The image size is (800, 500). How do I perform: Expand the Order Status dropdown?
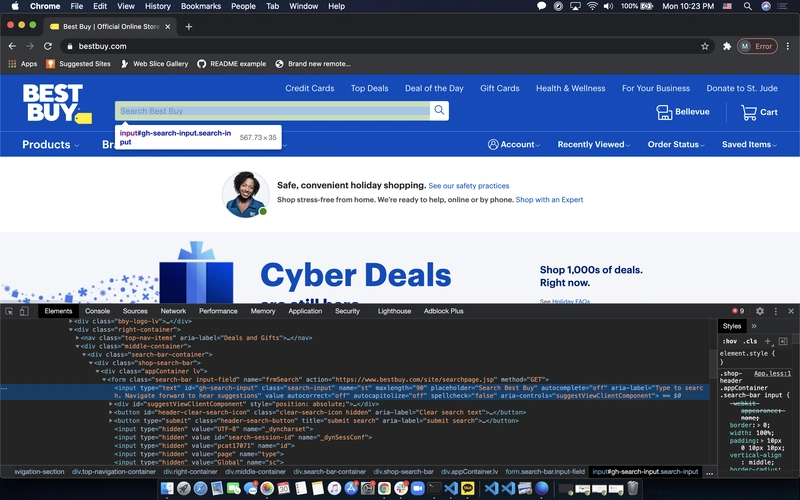[676, 144]
